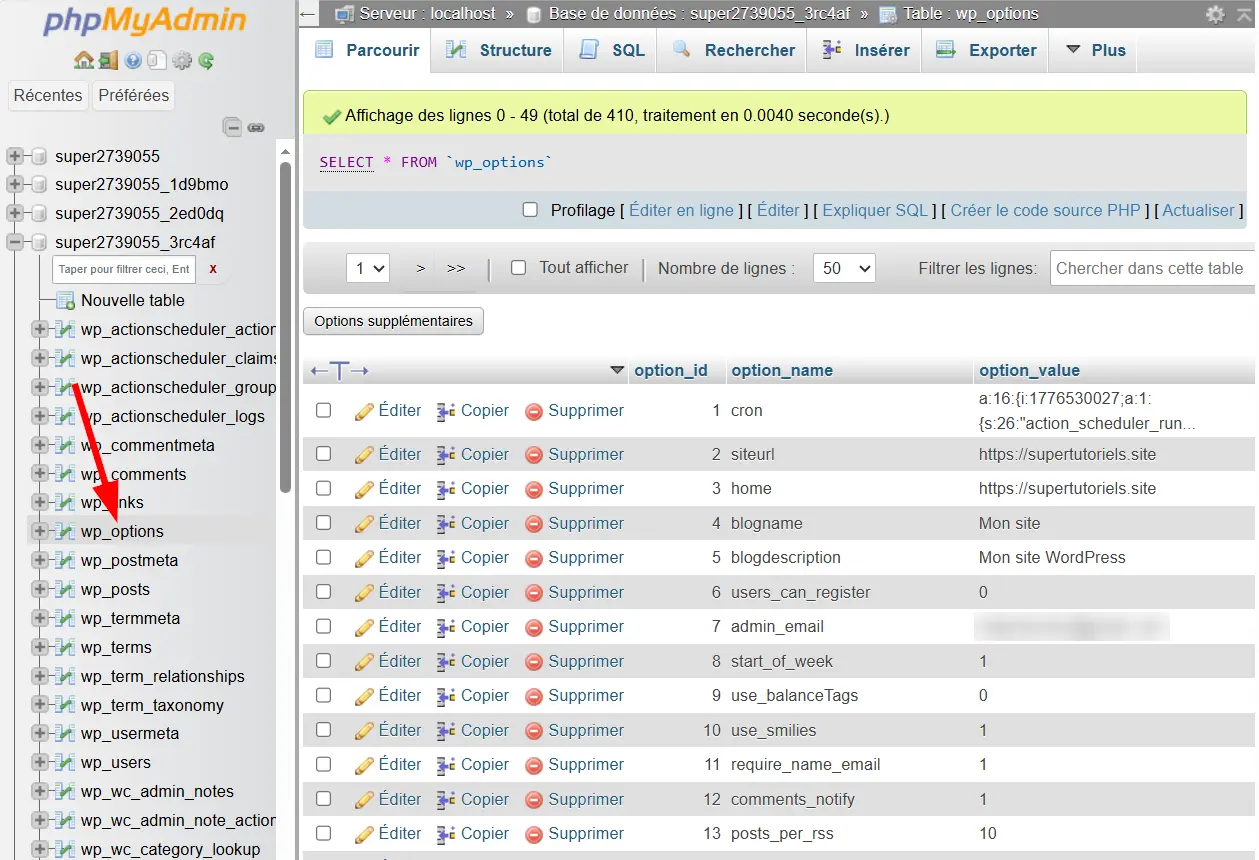Click delete icon in admin_email row
Screen dimensions: 1259x860
(x=534, y=627)
